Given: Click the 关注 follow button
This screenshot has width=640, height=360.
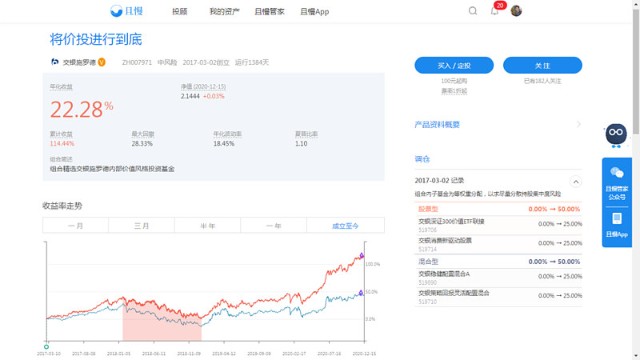Looking at the screenshot, I should click(542, 65).
